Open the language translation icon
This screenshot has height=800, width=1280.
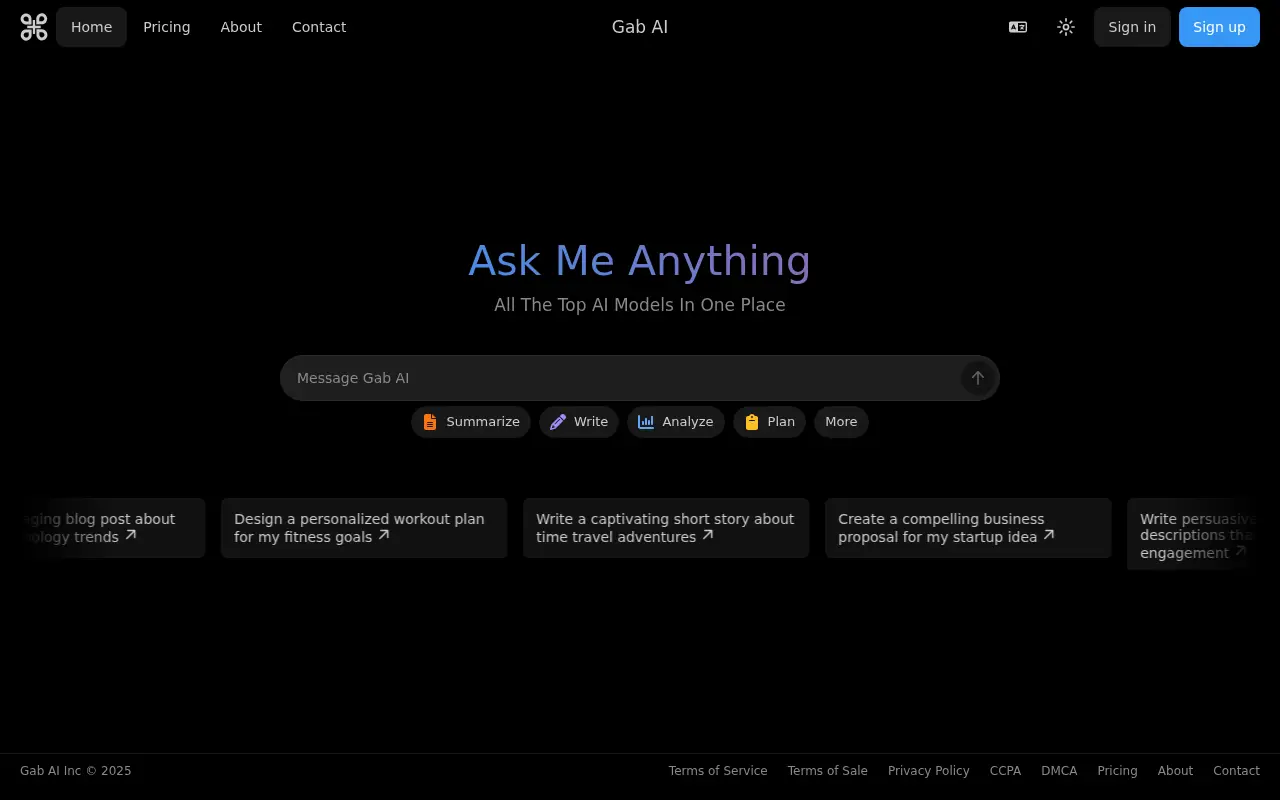pyautogui.click(x=1017, y=27)
